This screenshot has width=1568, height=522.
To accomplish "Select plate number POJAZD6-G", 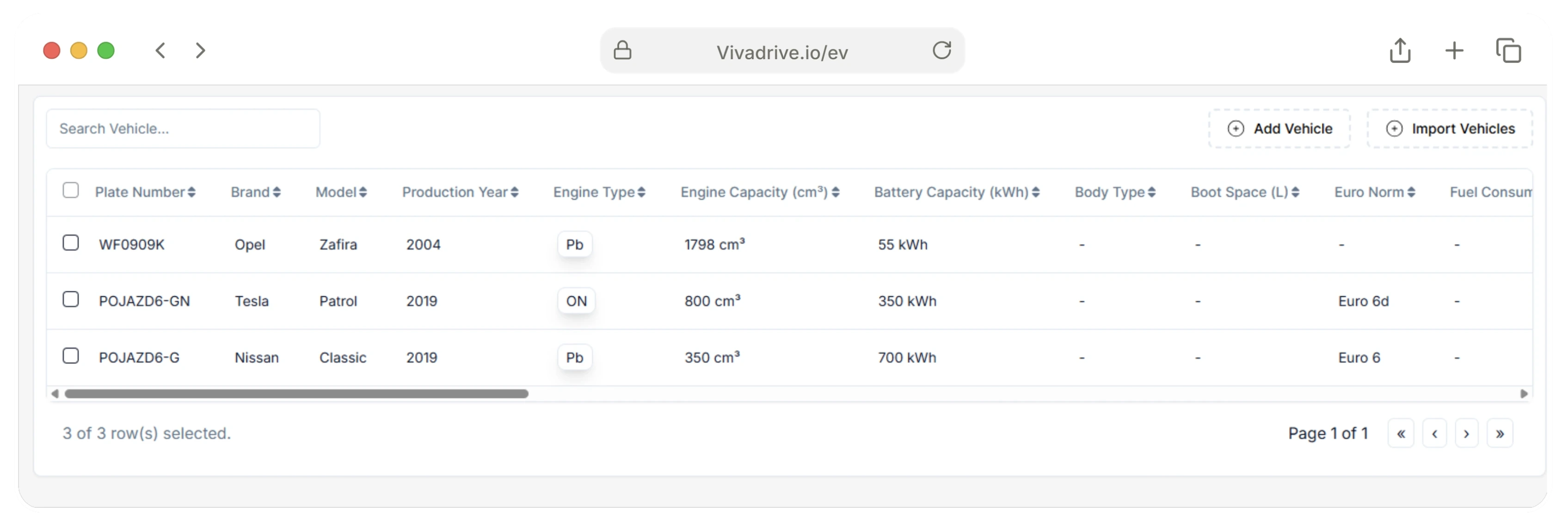I will point(139,358).
